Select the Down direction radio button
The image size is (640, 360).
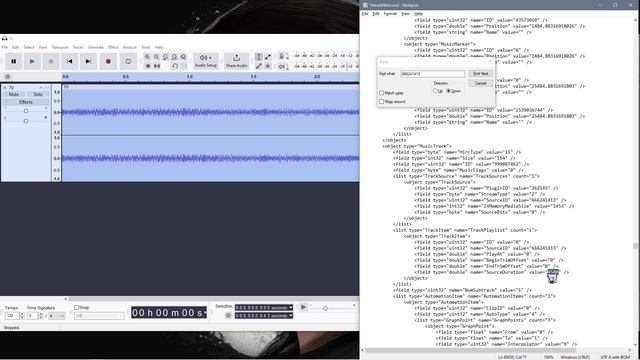point(449,91)
